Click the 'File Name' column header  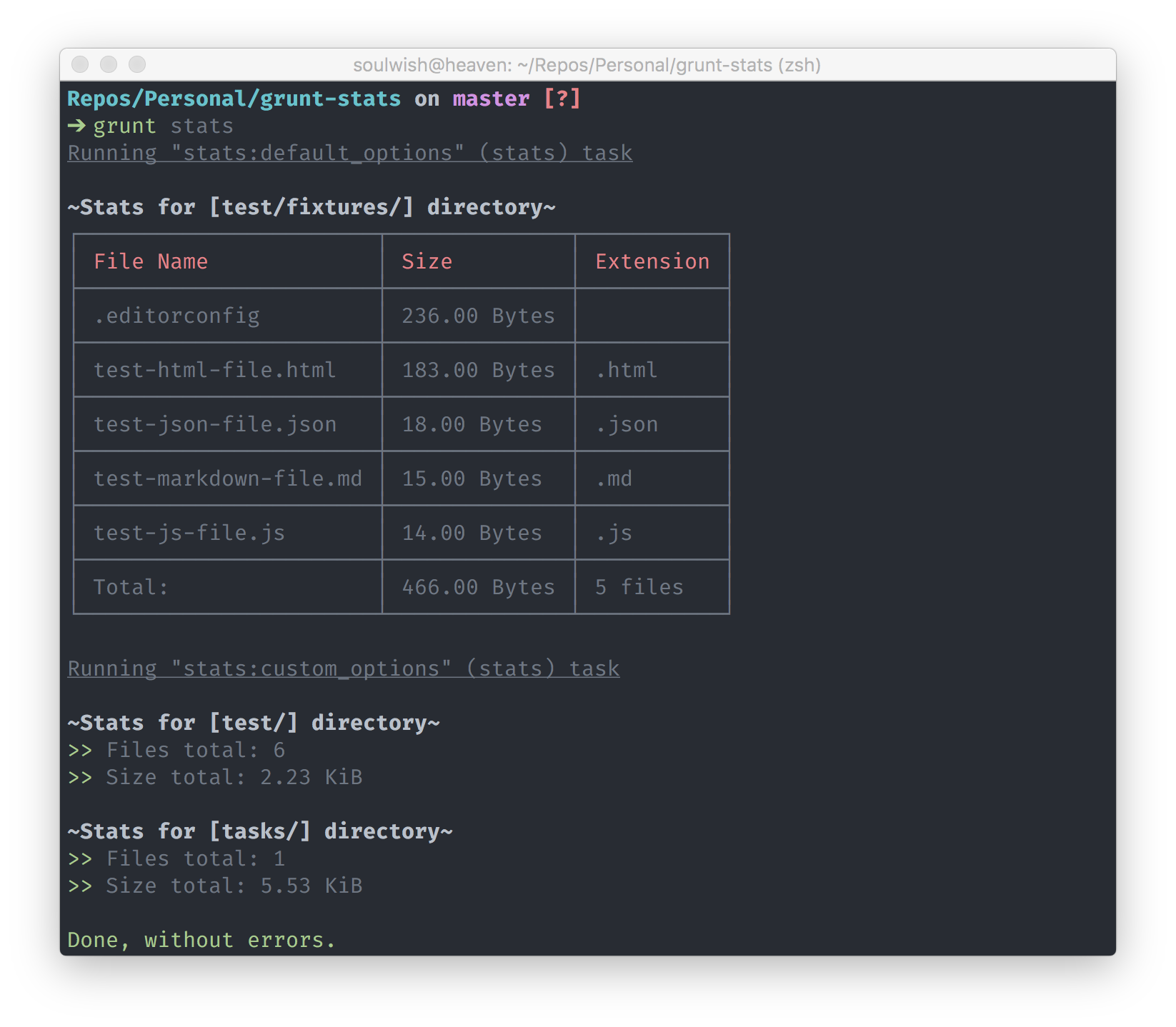151,261
